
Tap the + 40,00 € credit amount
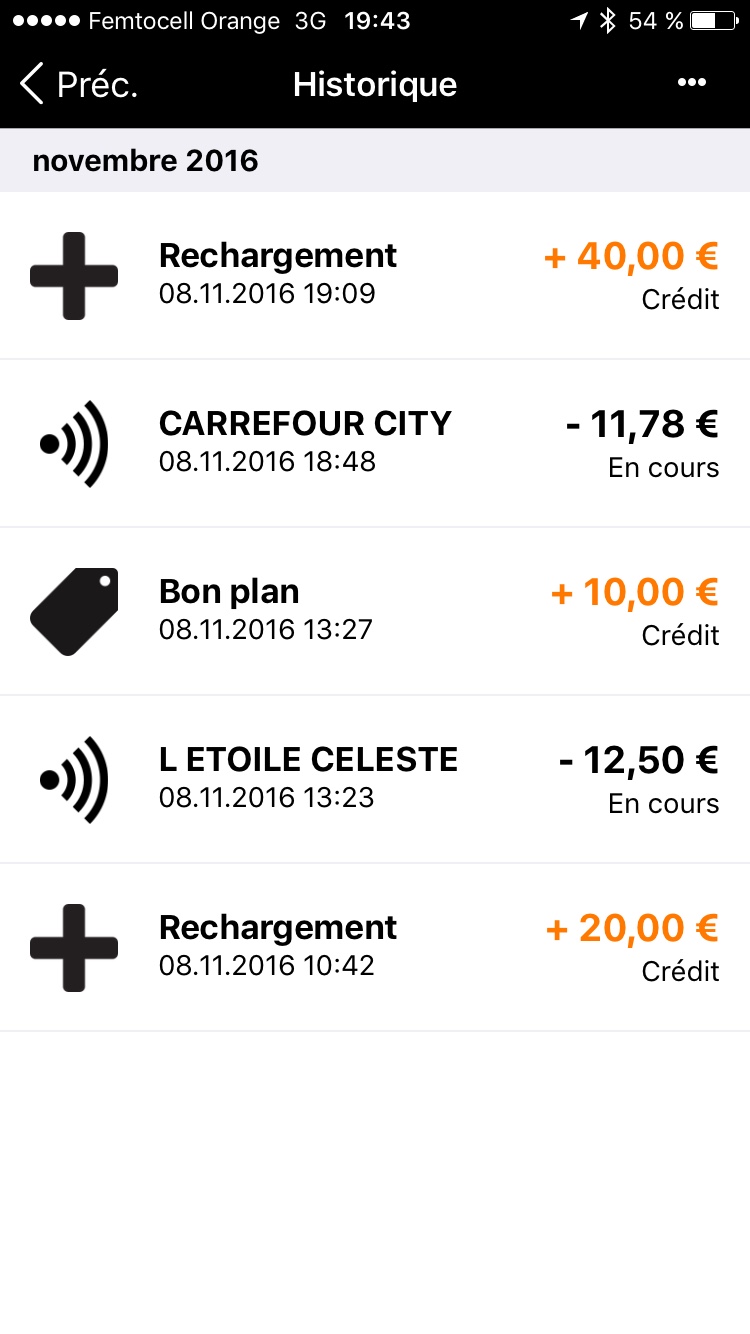[x=631, y=257]
